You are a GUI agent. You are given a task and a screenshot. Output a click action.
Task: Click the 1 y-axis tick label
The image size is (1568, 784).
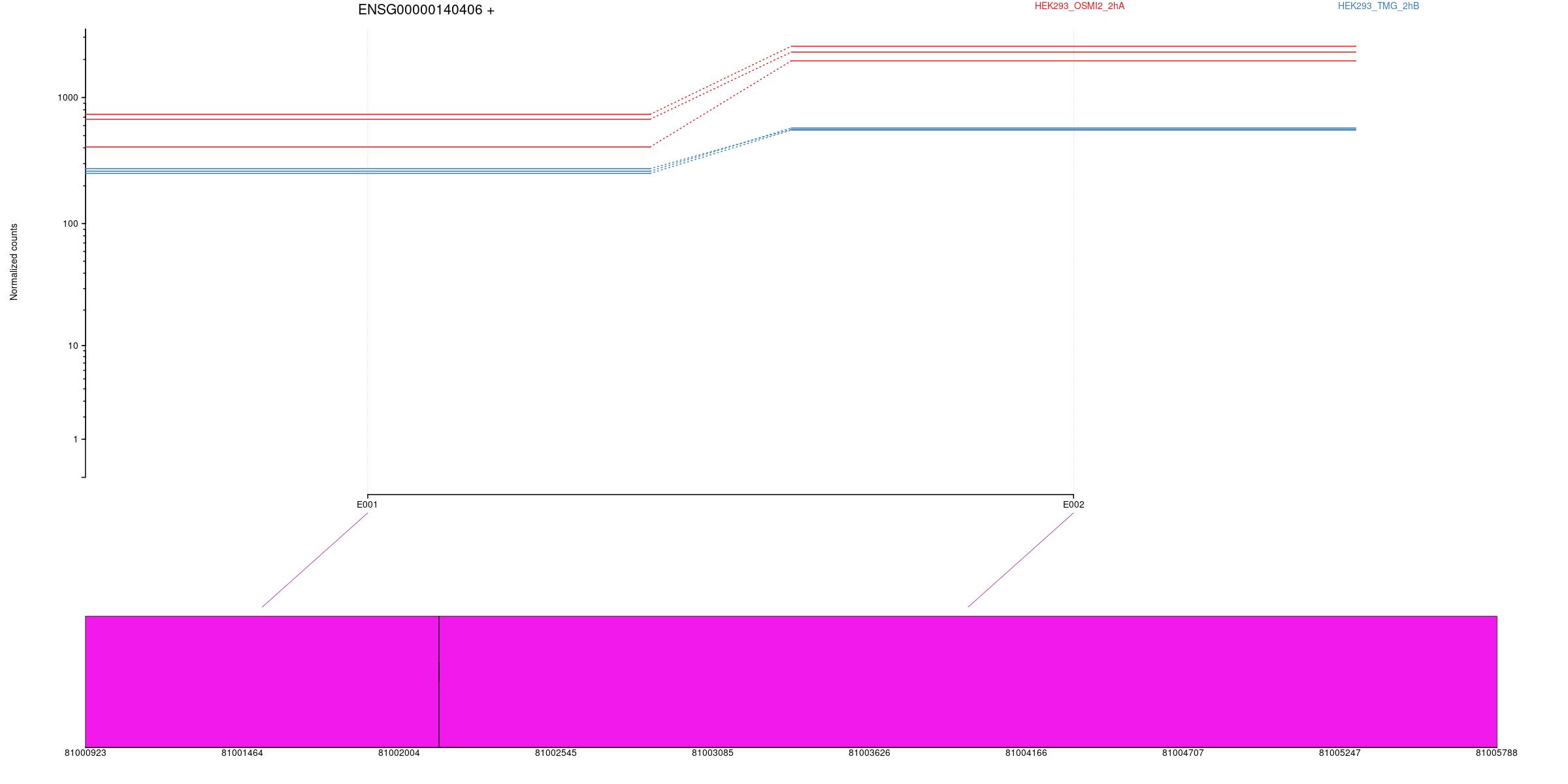(76, 439)
